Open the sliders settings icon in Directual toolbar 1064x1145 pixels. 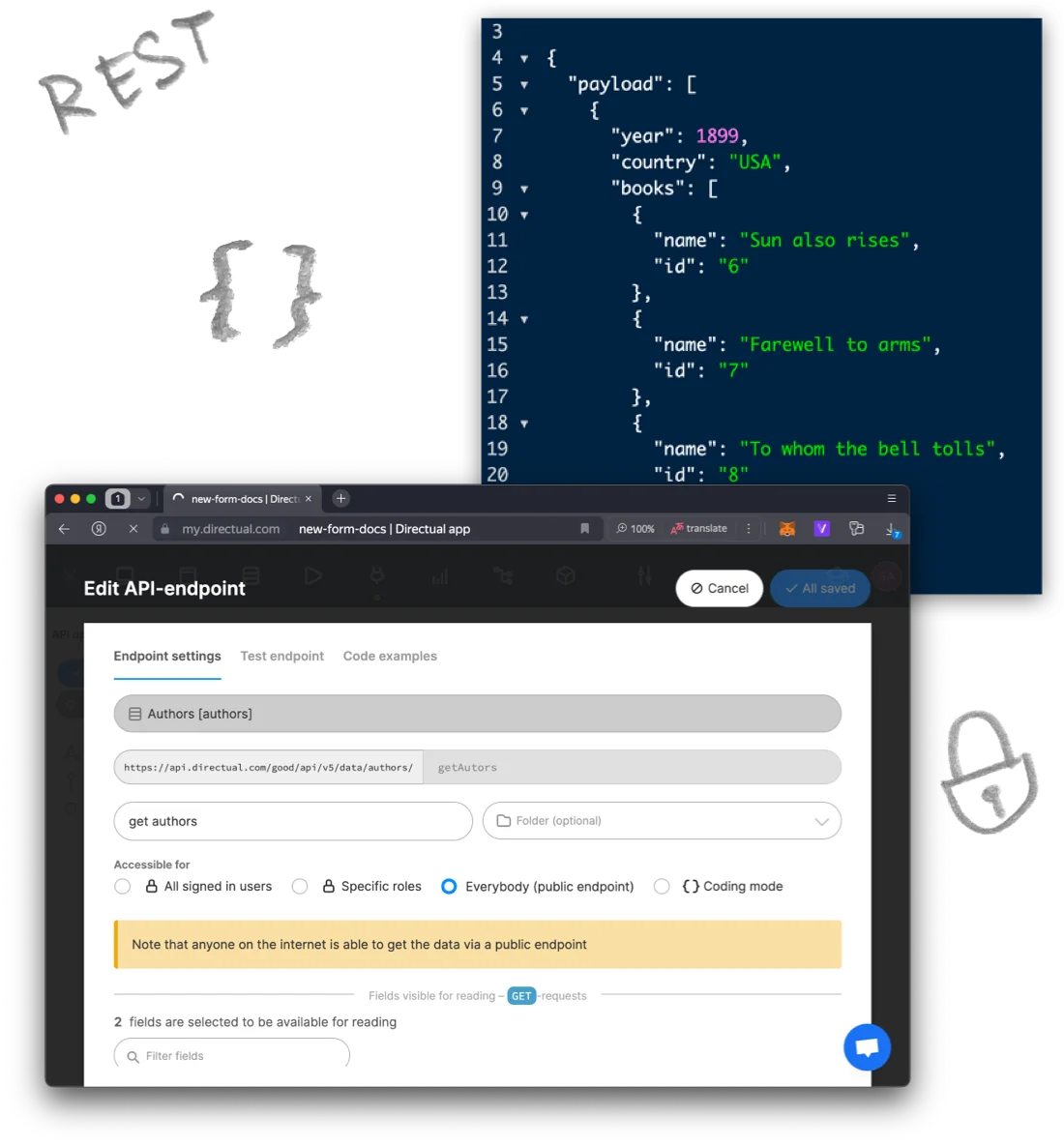[644, 577]
